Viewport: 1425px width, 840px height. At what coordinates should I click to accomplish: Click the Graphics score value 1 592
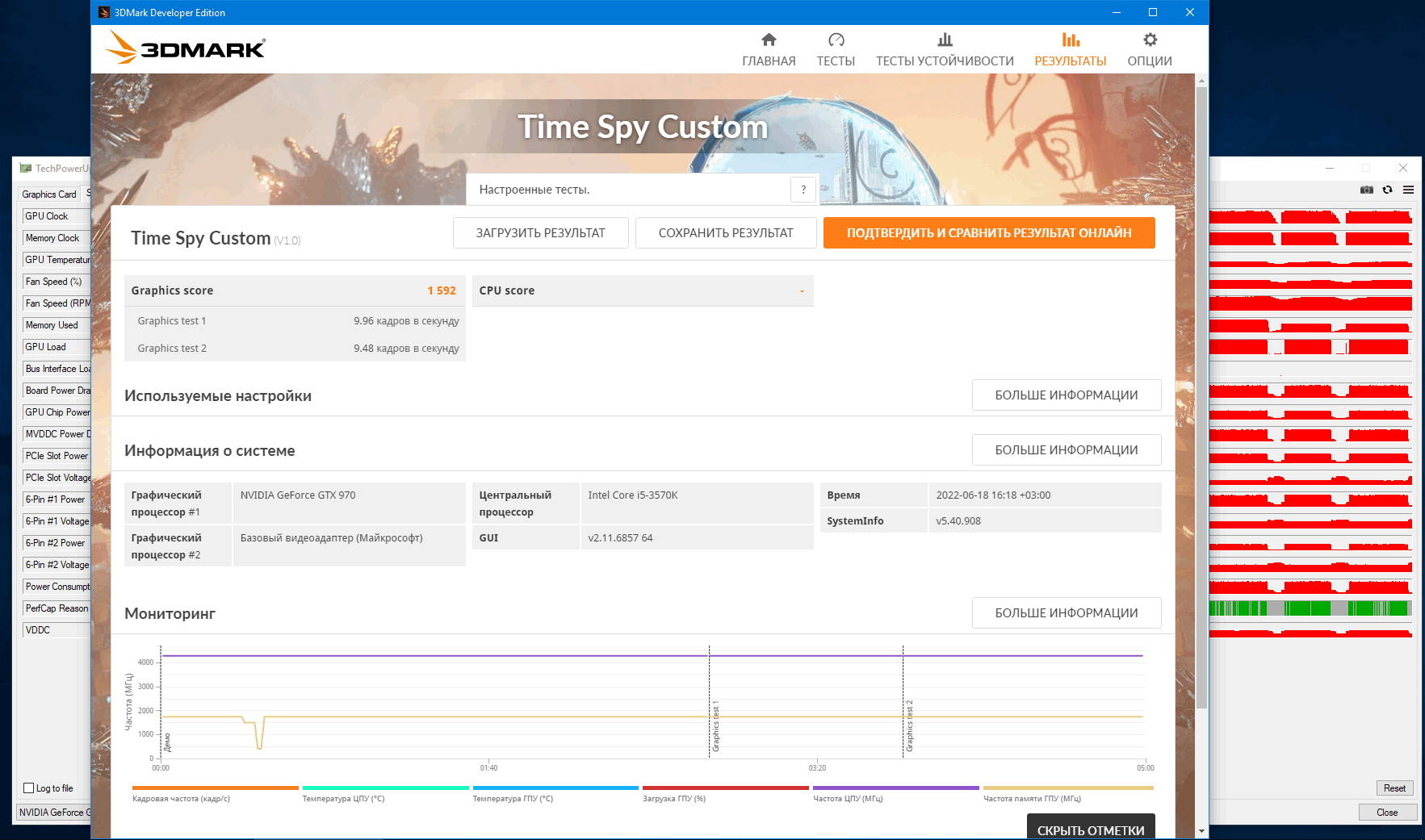coord(442,290)
